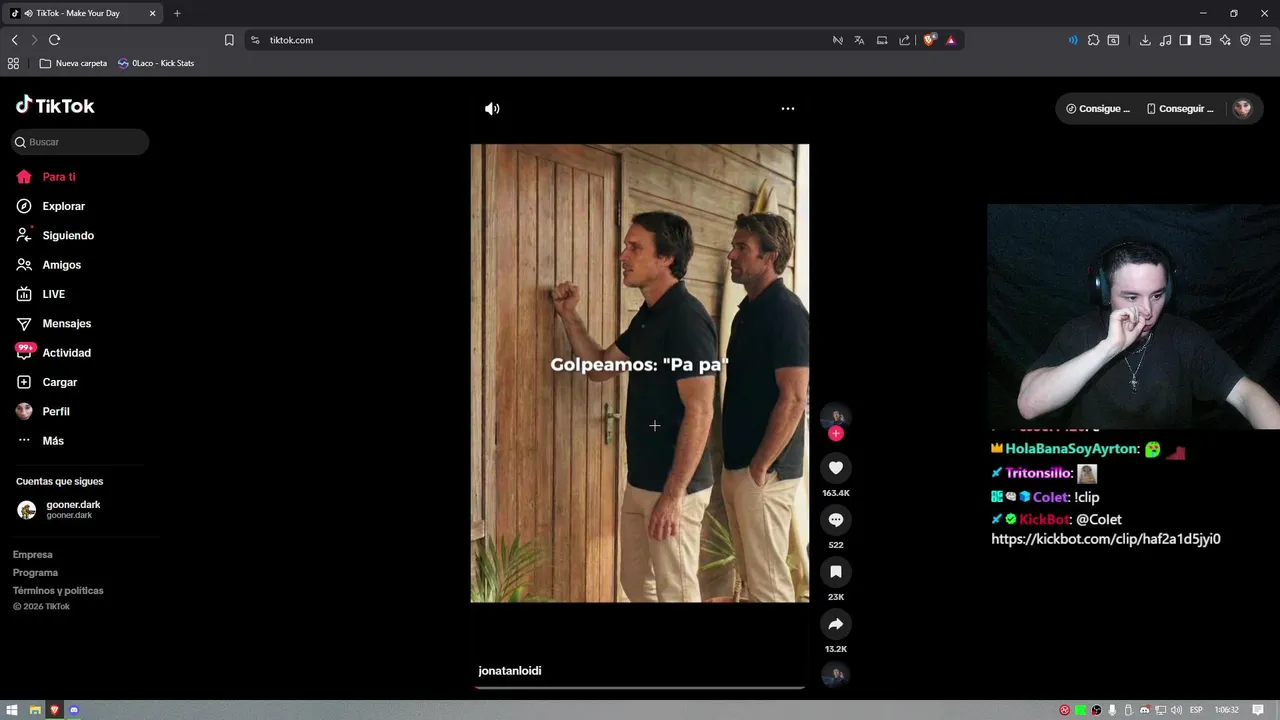Like the video with heart icon
This screenshot has width=1280, height=720.
click(x=836, y=467)
